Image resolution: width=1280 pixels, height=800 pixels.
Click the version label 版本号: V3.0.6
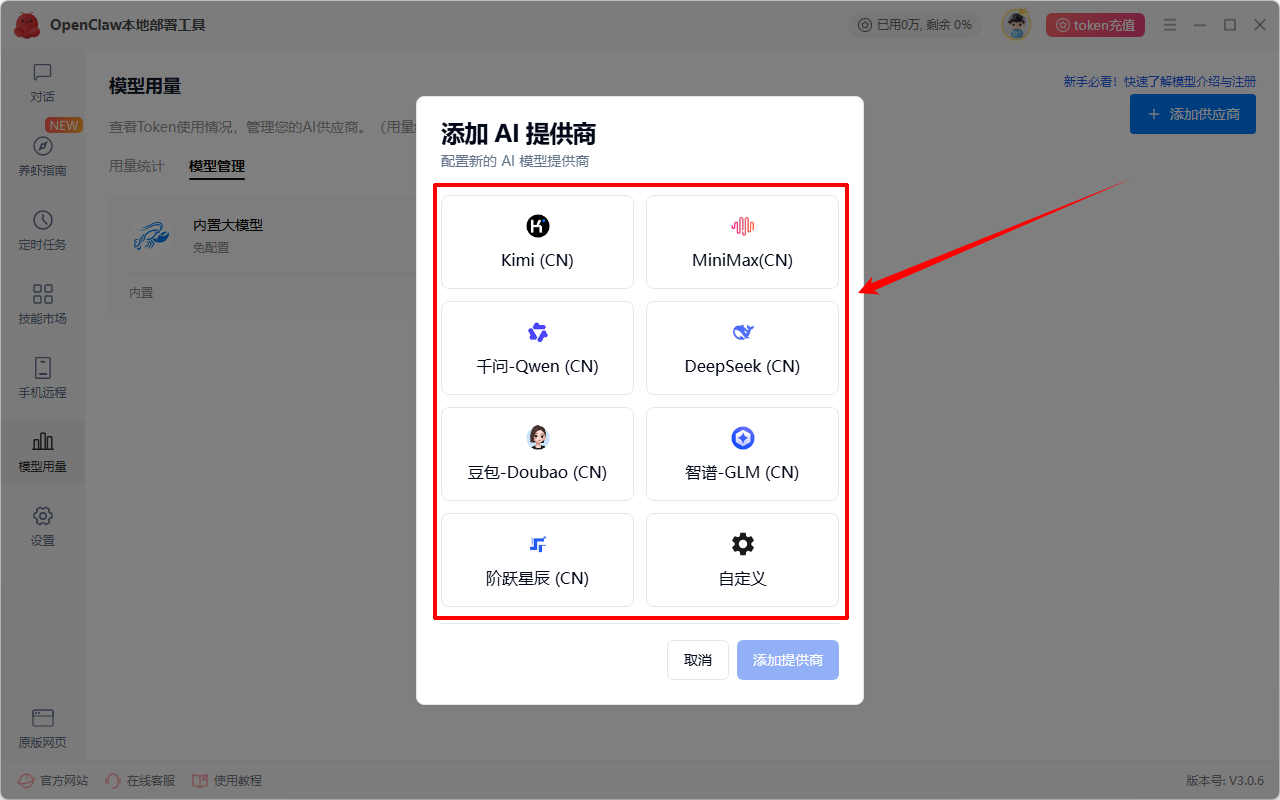point(1225,780)
